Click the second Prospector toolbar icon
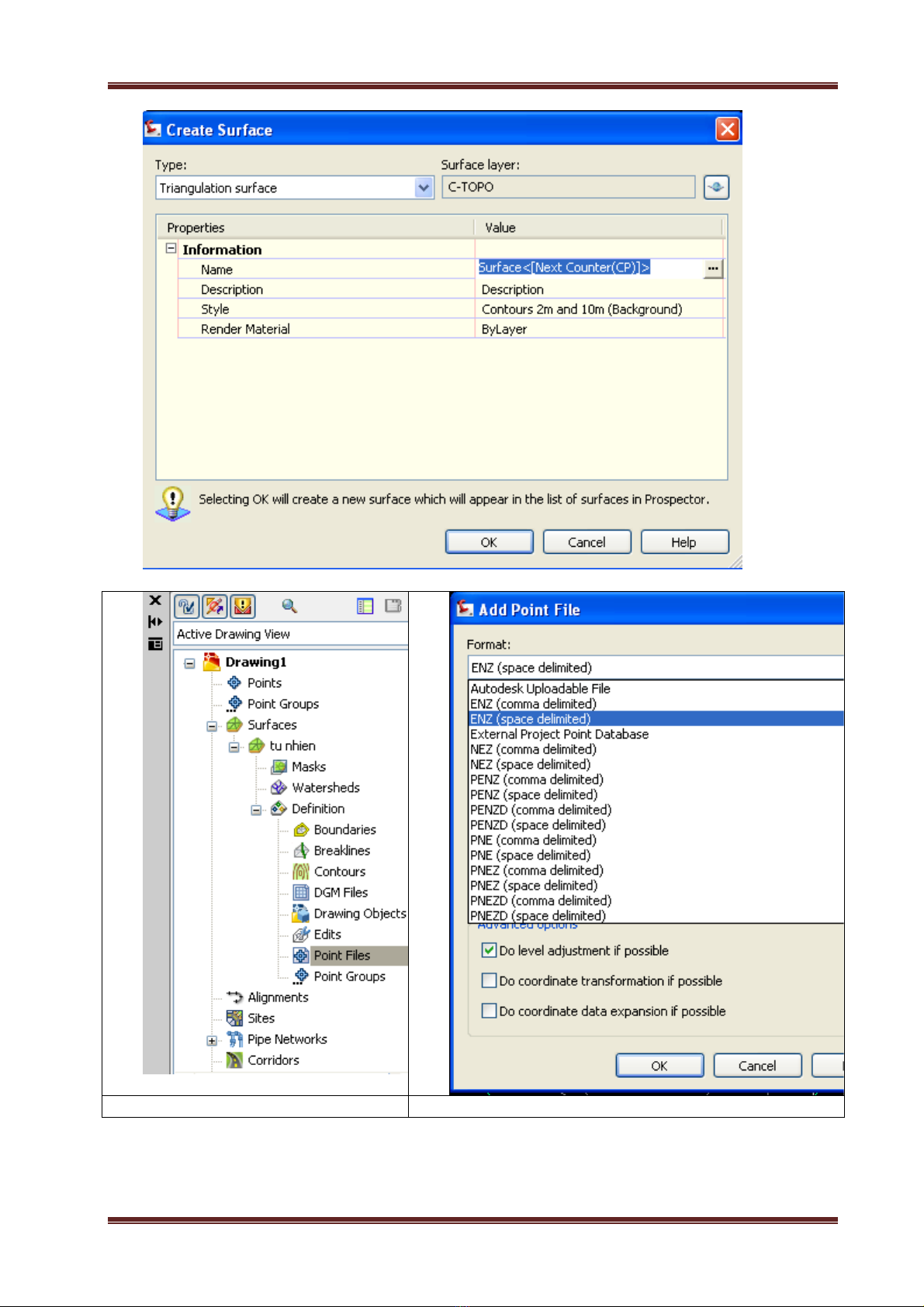Image resolution: width=924 pixels, height=1307 pixels. [215, 606]
